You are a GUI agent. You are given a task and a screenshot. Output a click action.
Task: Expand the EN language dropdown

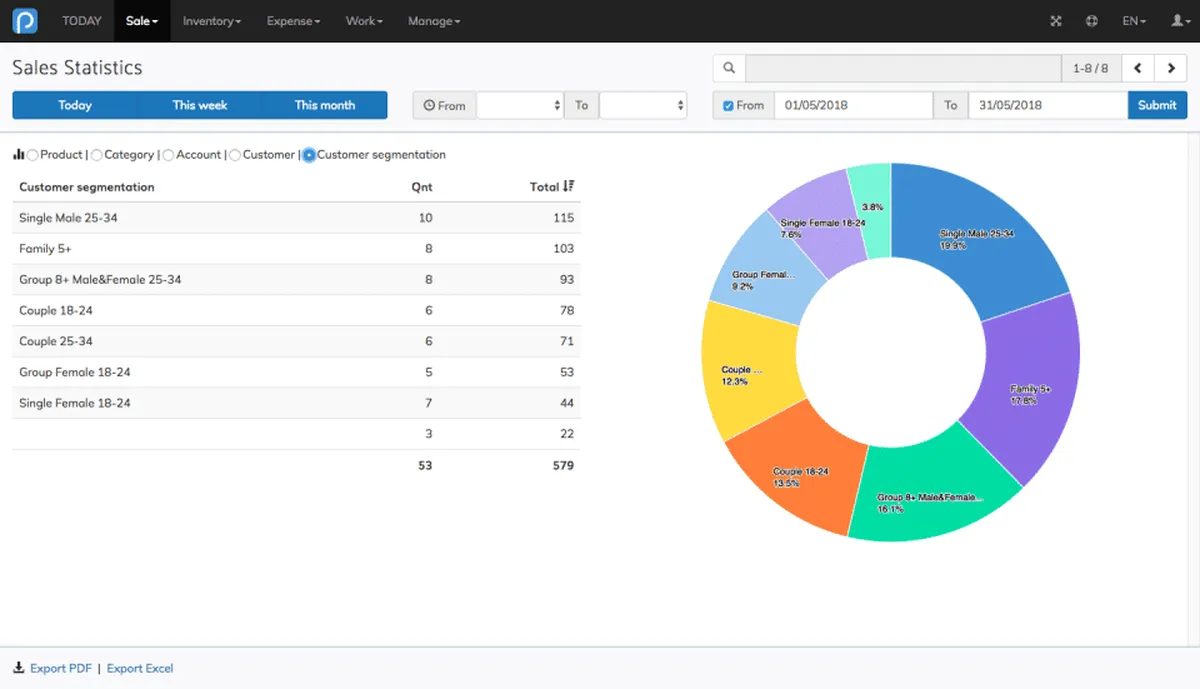click(x=1133, y=21)
